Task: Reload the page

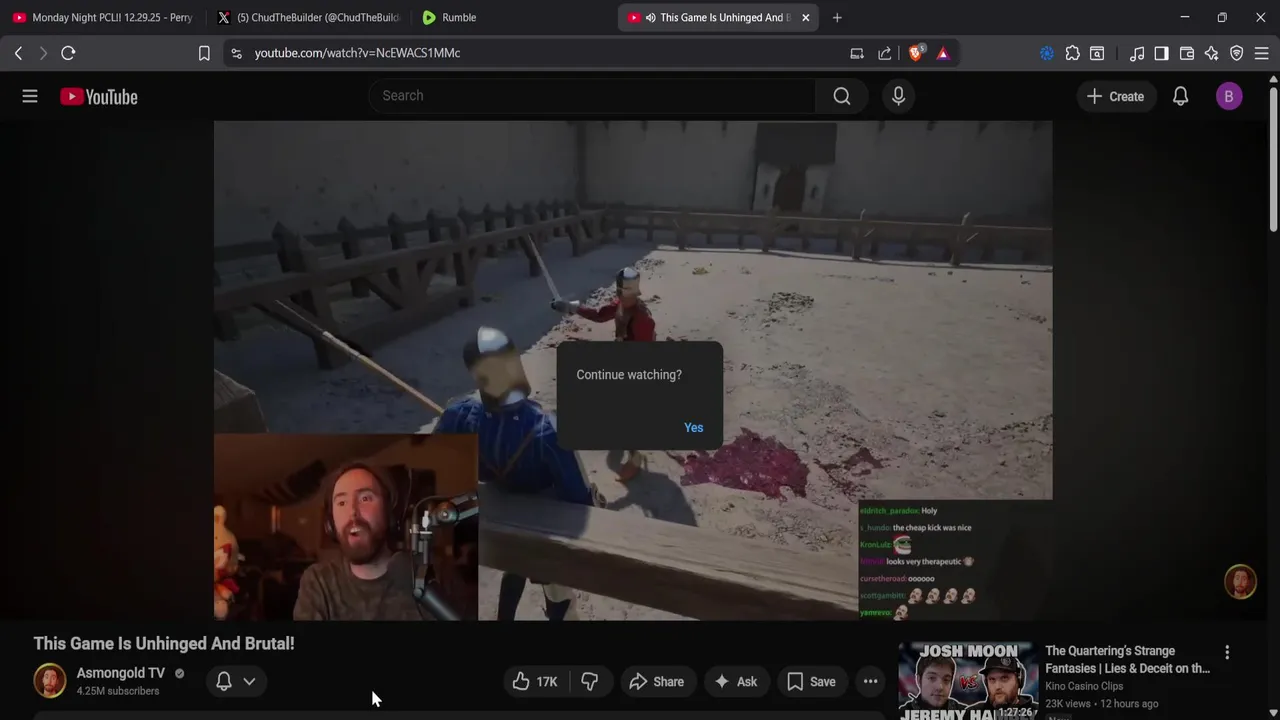Action: click(x=68, y=53)
